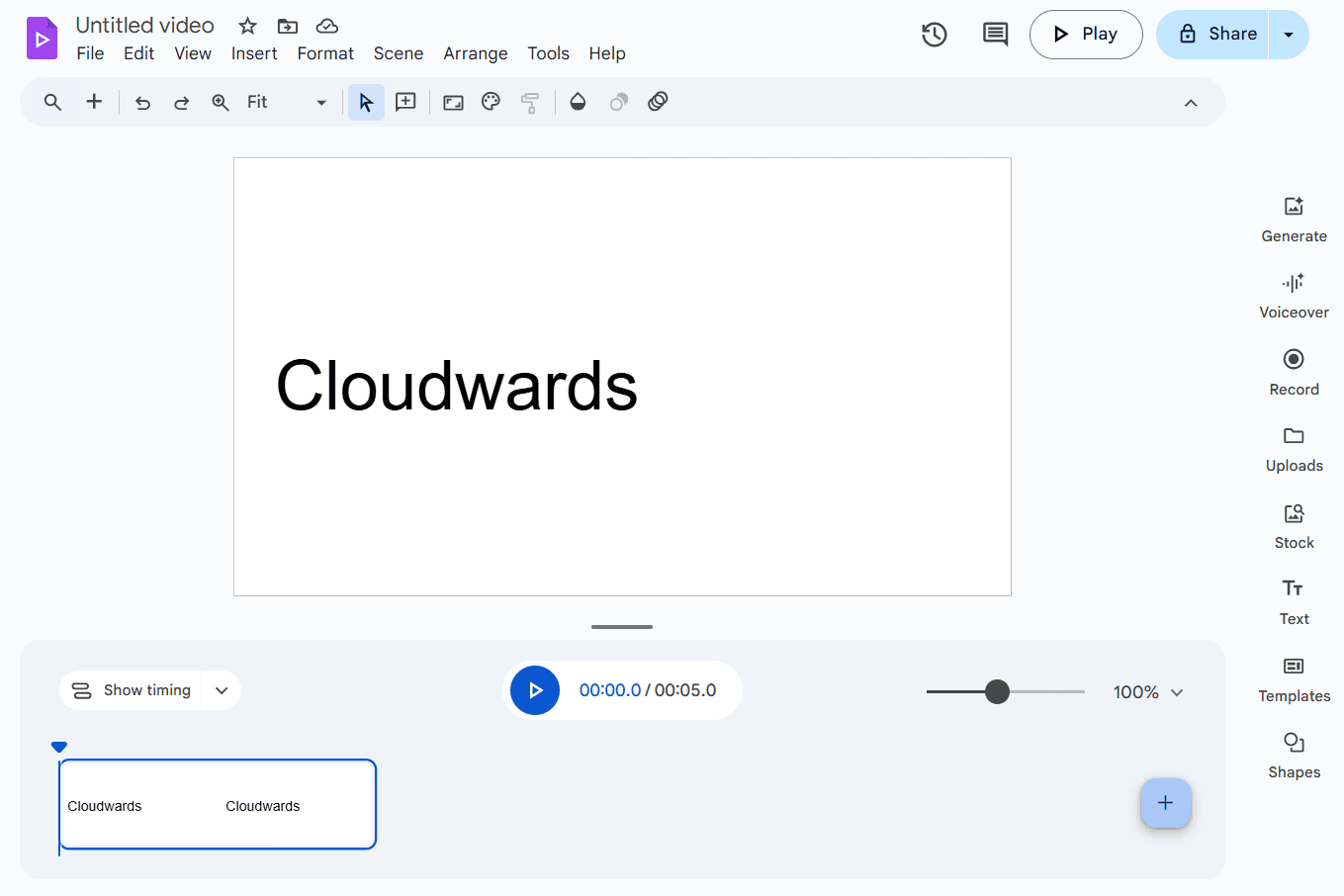Click the Share button
The image size is (1344, 896).
click(1212, 35)
